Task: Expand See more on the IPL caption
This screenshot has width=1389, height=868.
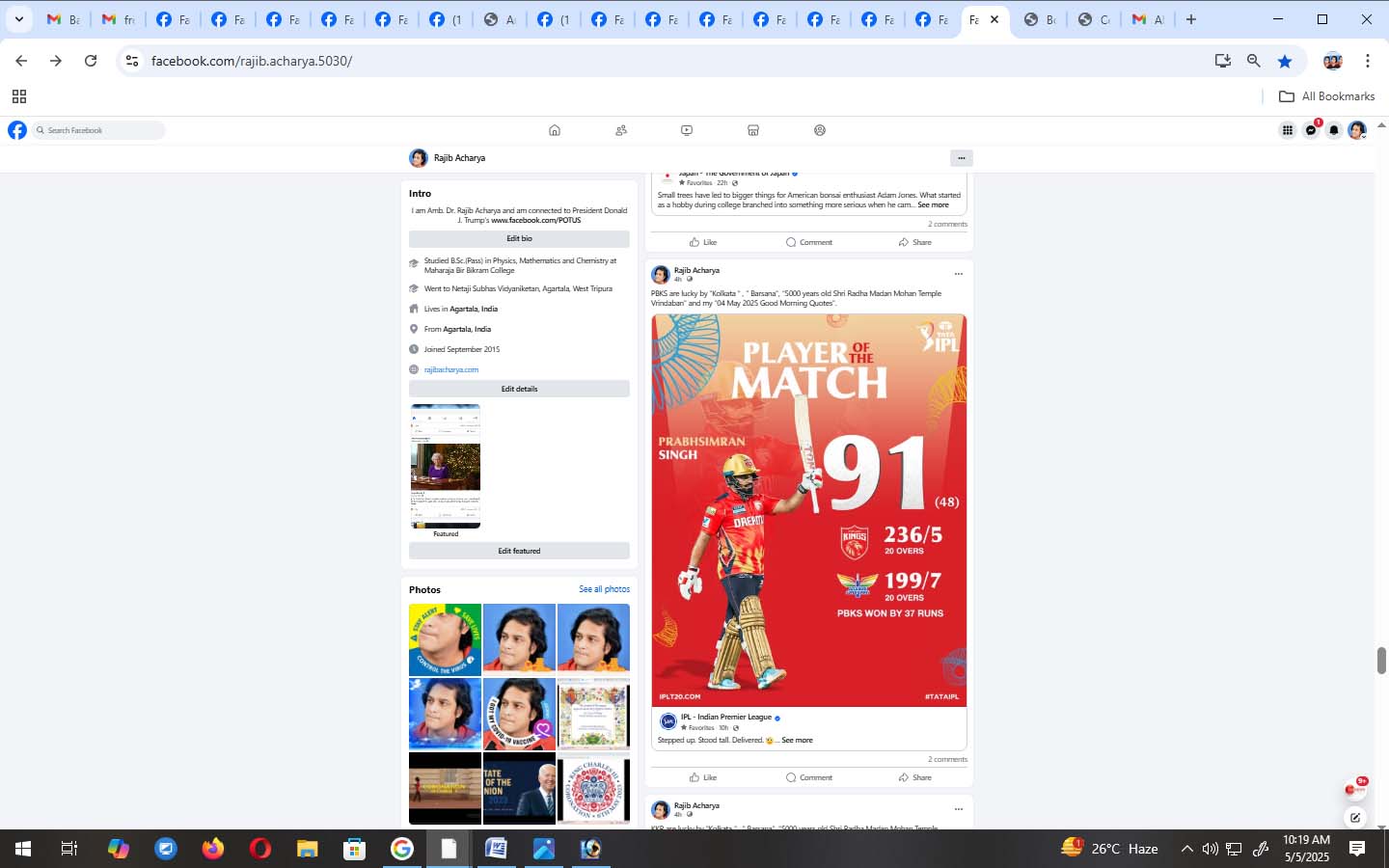Action: tap(797, 740)
